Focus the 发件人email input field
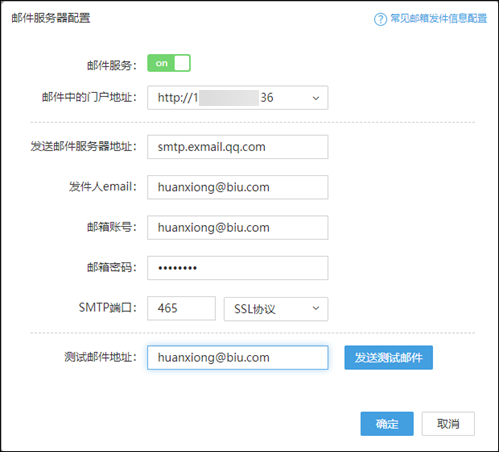The image size is (500, 452). pos(238,187)
